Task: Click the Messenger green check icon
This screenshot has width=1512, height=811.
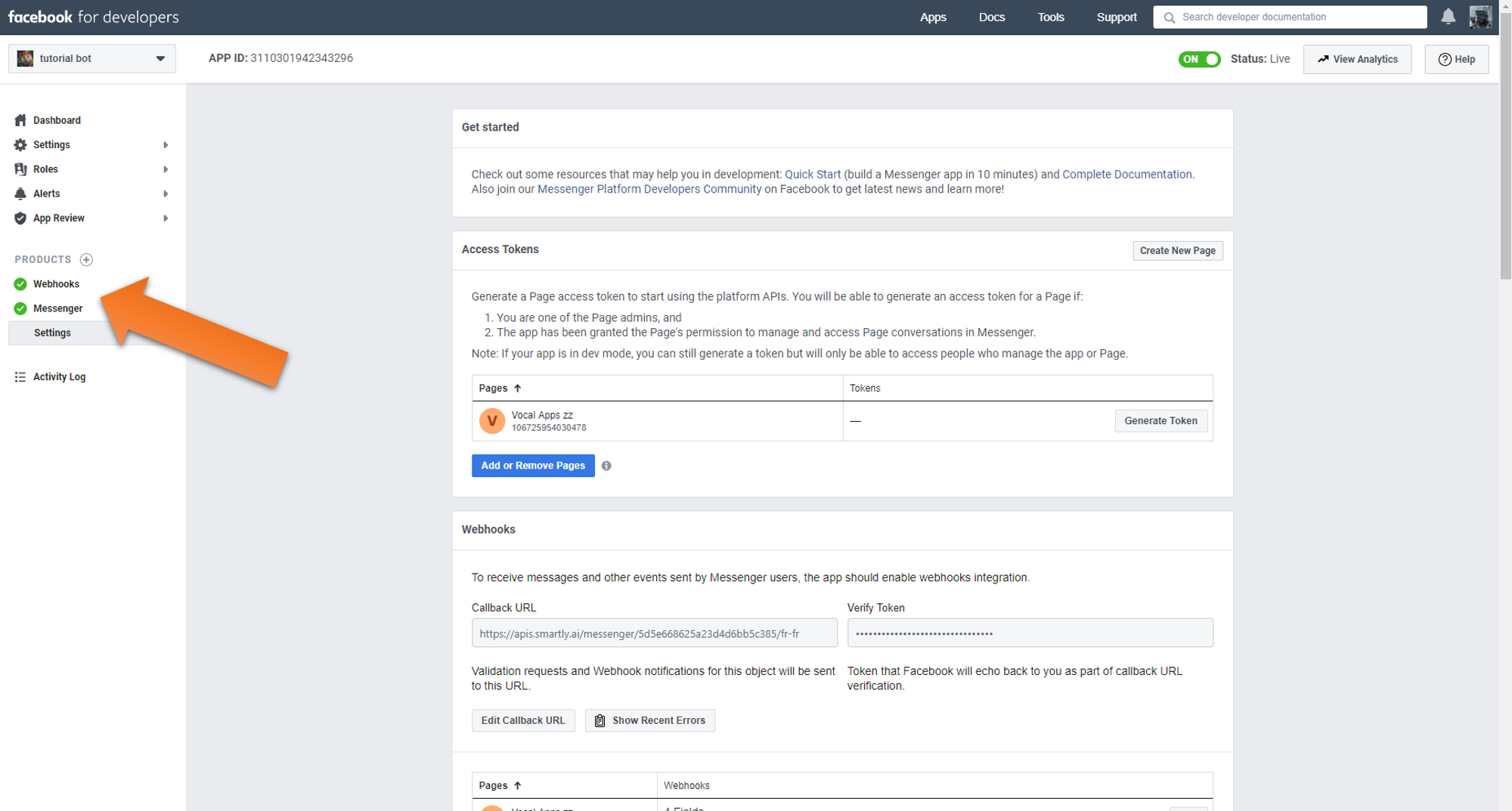Action: pos(20,308)
